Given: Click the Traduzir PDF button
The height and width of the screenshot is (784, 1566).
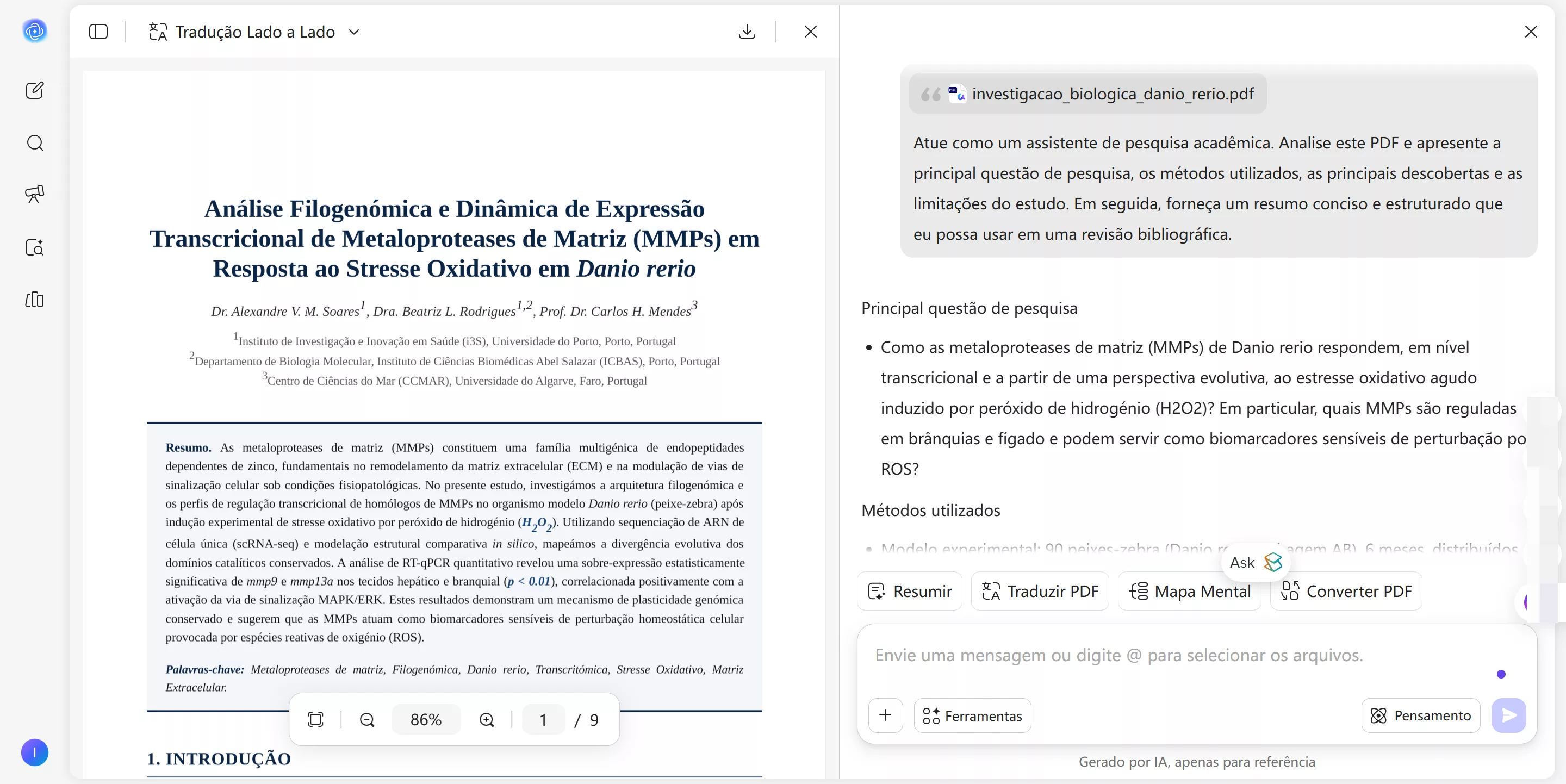Looking at the screenshot, I should [x=1040, y=591].
